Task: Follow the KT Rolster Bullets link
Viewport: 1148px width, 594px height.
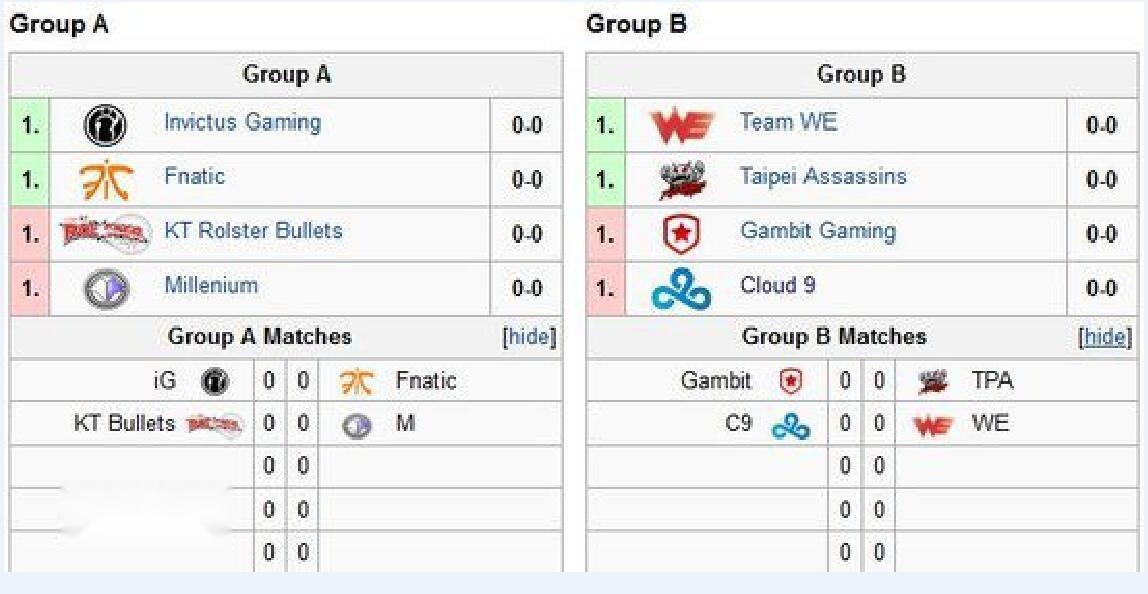Action: pos(253,231)
